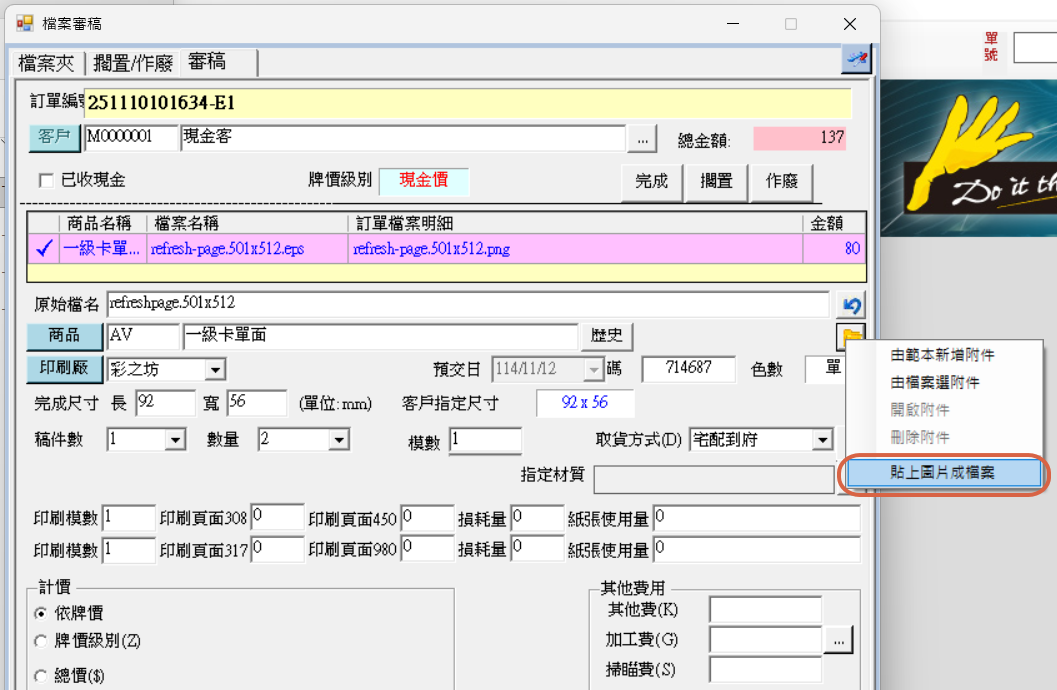Screen dimensions: 1057x690
Task: Select the 依牌價 radio button
Action: point(41,613)
